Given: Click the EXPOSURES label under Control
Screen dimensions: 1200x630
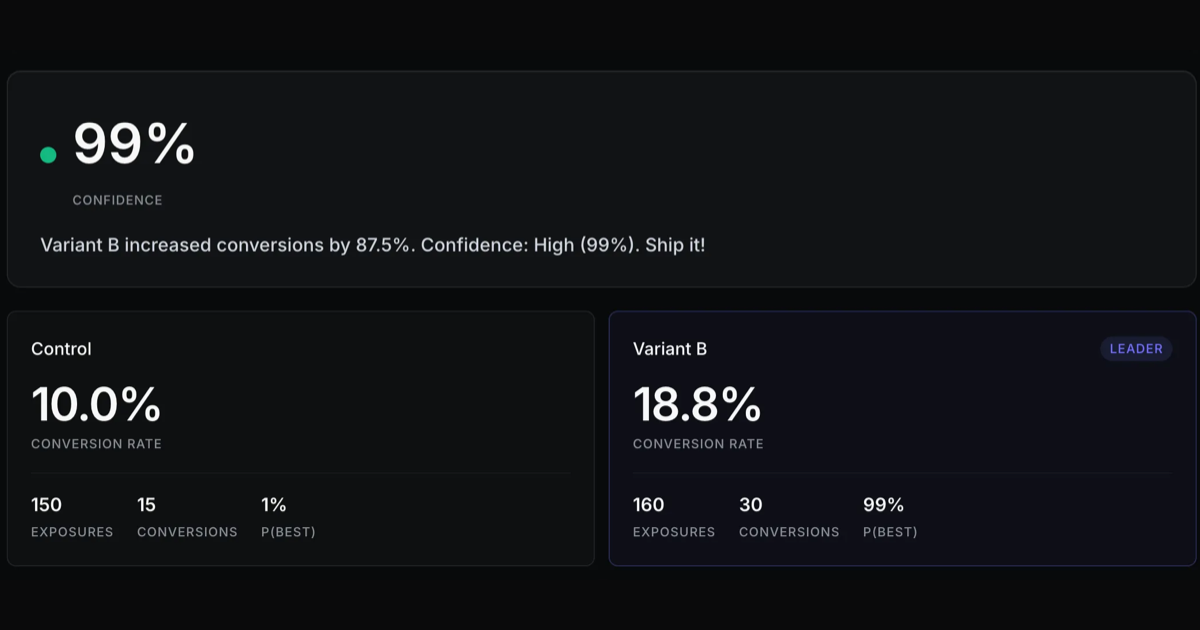Looking at the screenshot, I should (x=72, y=532).
